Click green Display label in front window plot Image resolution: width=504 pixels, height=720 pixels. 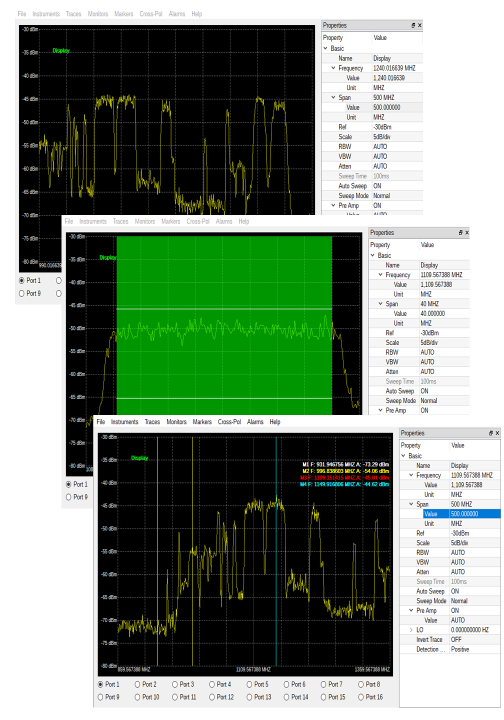click(140, 458)
